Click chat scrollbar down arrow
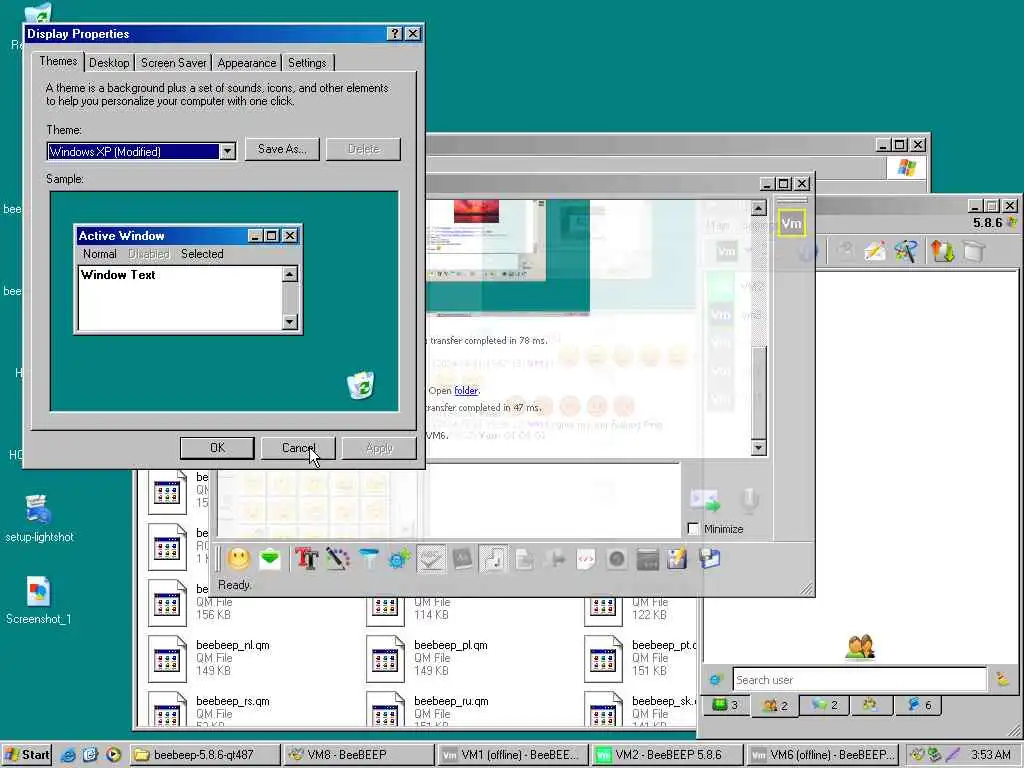 point(758,447)
